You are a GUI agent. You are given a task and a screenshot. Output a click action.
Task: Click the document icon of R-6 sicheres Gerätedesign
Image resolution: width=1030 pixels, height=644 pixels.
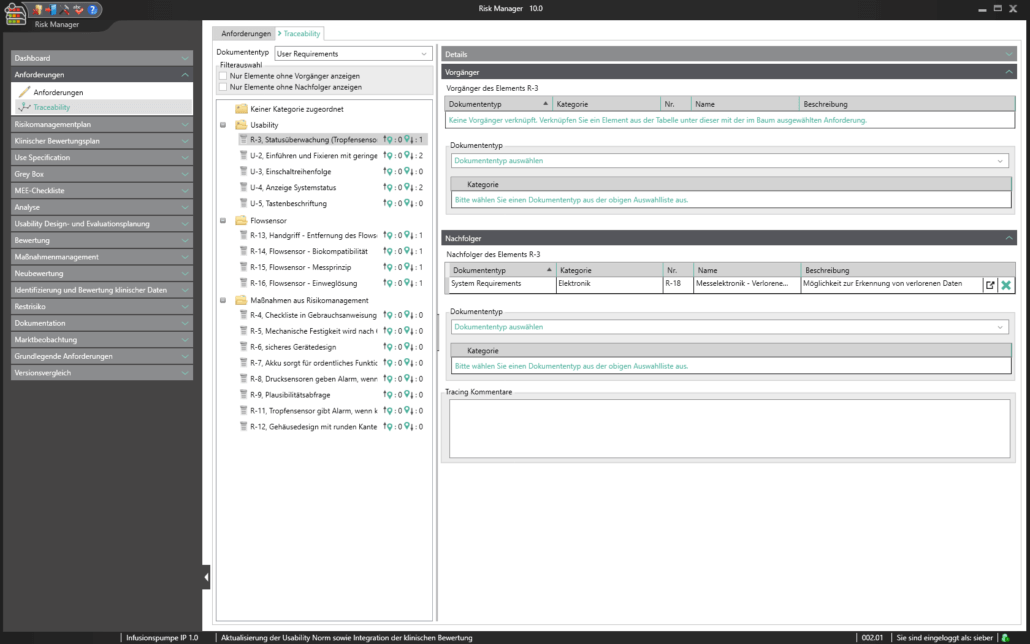pyautogui.click(x=243, y=347)
